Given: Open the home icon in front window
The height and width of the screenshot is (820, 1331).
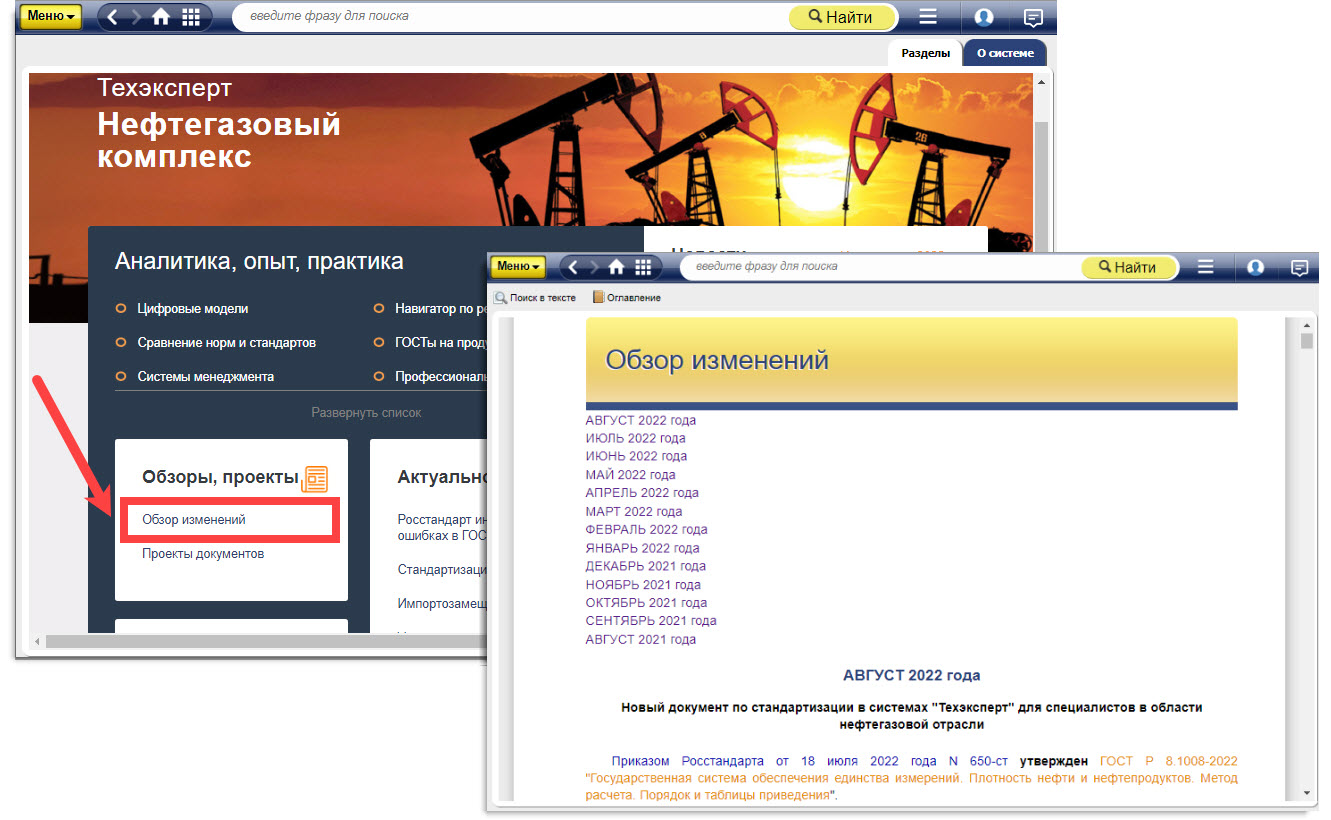Looking at the screenshot, I should pos(617,267).
